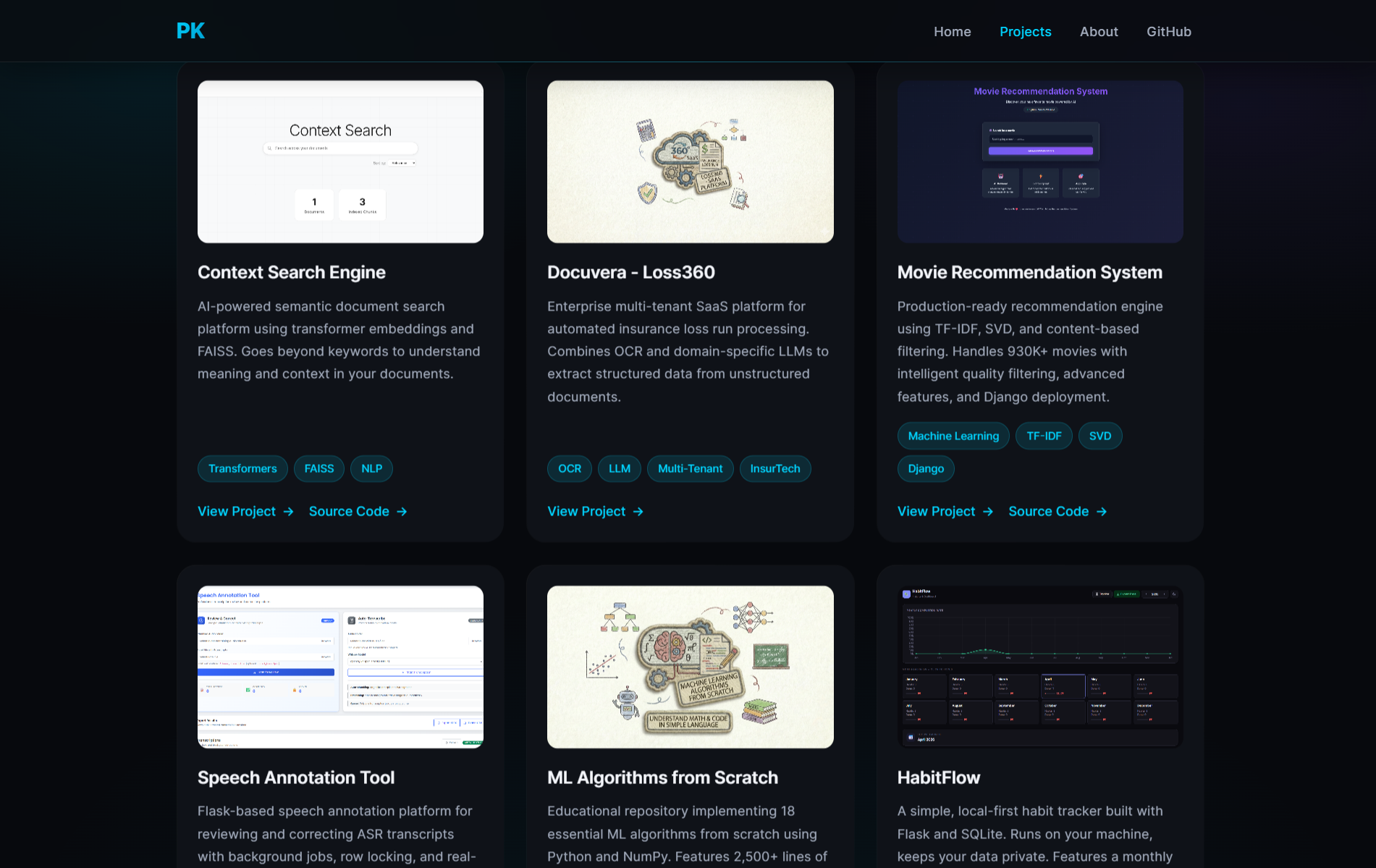Click the SVD tag

coord(1100,436)
